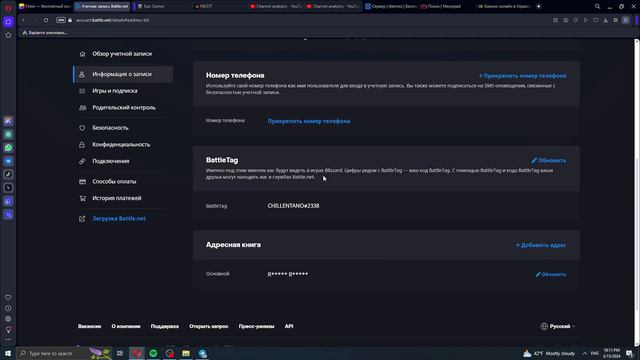Click card icon beside Способы оплаты

click(82, 182)
